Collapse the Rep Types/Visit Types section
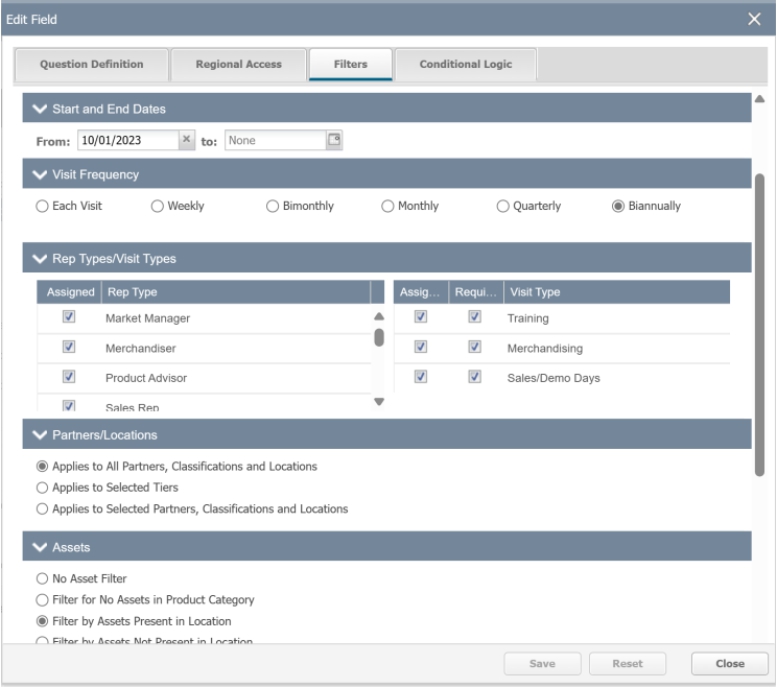 click(x=40, y=258)
